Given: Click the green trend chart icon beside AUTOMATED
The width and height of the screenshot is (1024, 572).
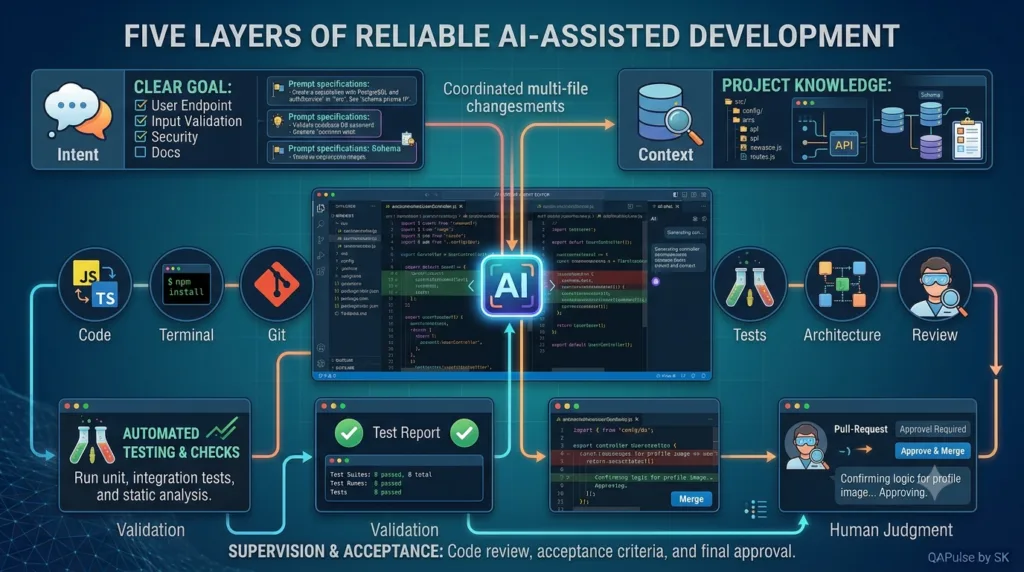Looking at the screenshot, I should (222, 429).
